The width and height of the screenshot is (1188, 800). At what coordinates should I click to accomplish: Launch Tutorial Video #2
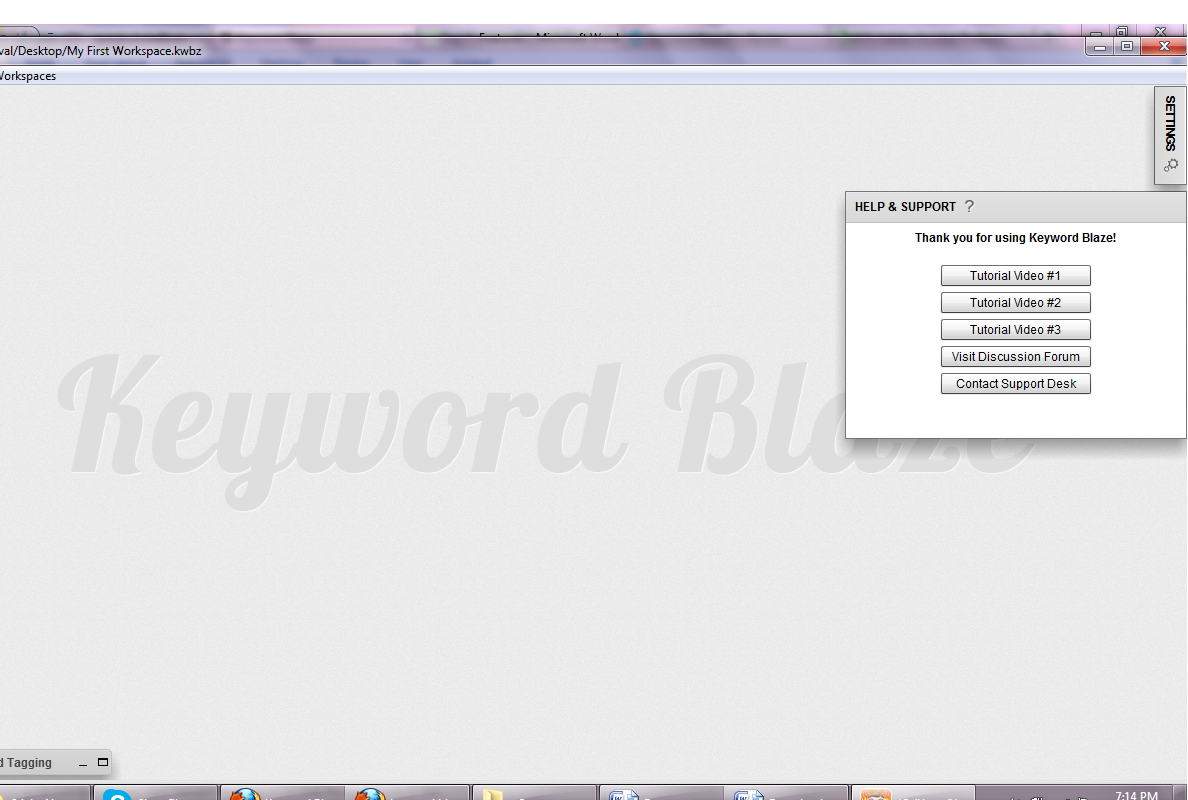(1015, 303)
